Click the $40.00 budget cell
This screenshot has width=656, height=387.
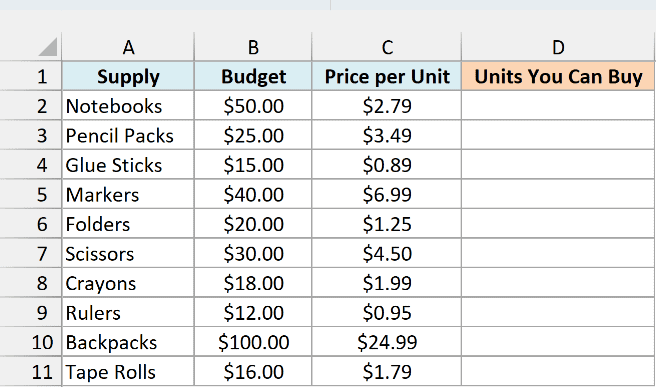tap(253, 194)
